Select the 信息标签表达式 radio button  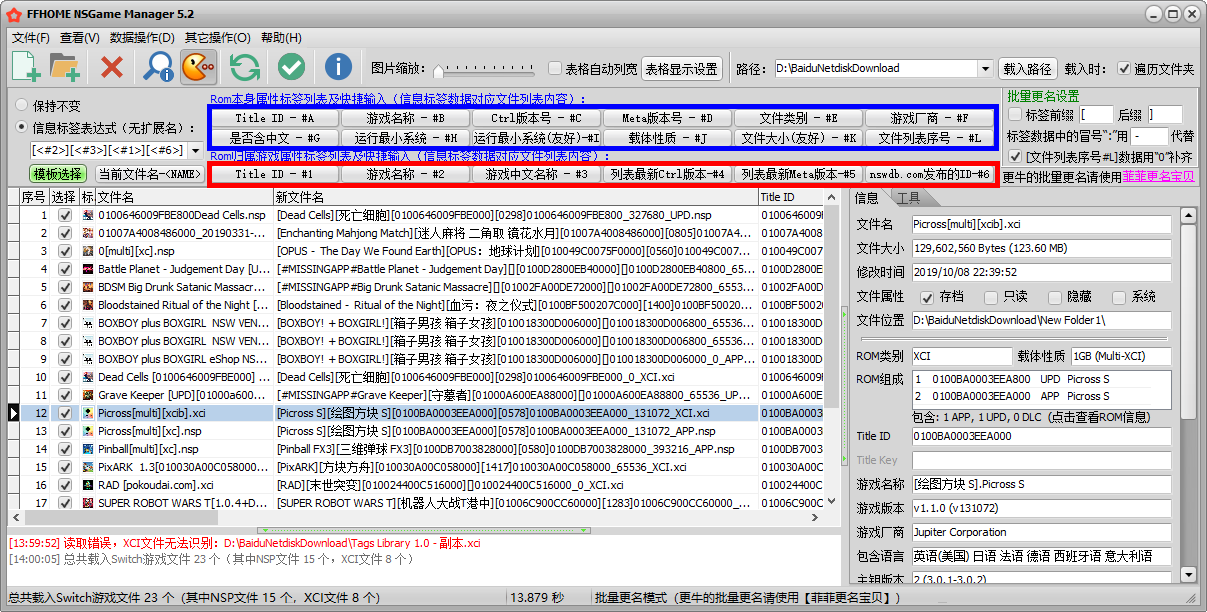click(22, 127)
